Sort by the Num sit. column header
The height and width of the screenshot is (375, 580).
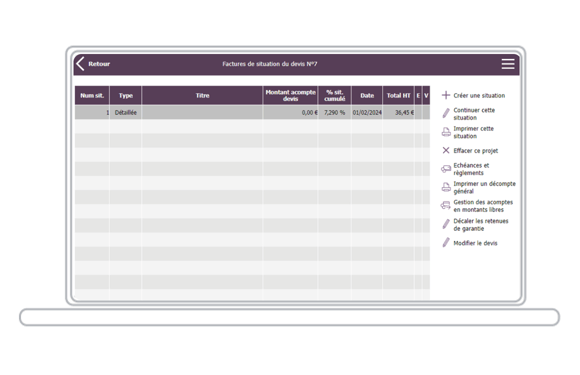point(92,95)
